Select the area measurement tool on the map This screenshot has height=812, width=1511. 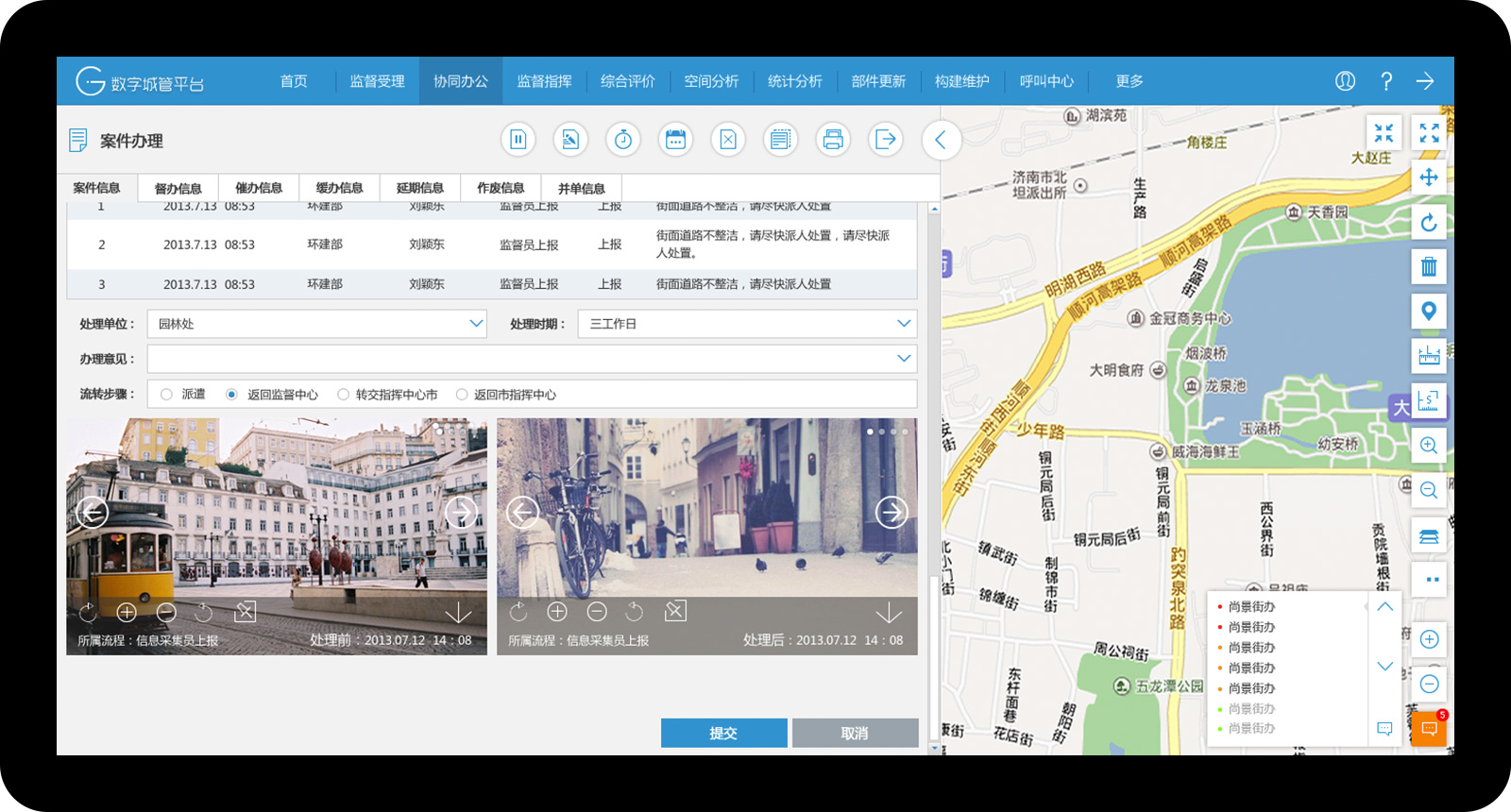tap(1429, 400)
